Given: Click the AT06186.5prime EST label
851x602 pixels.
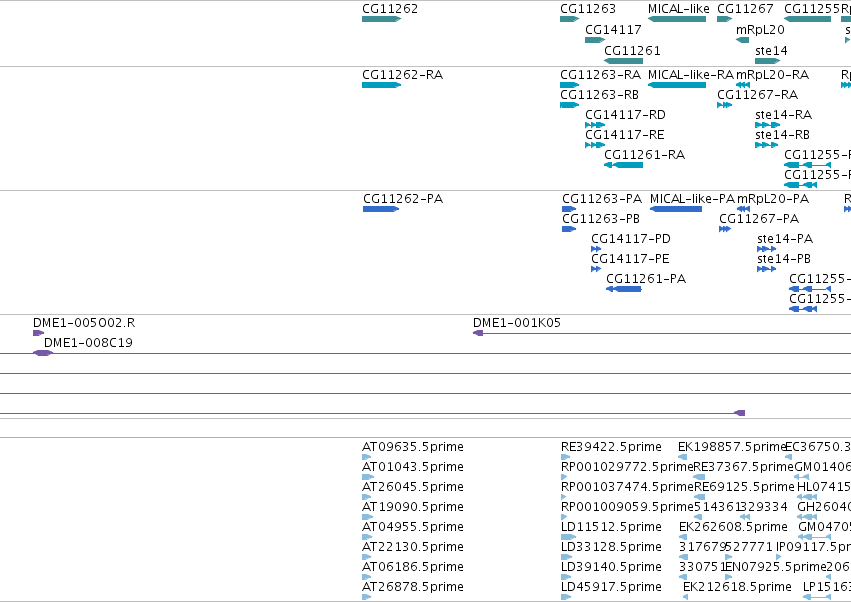Looking at the screenshot, I should coord(413,568).
